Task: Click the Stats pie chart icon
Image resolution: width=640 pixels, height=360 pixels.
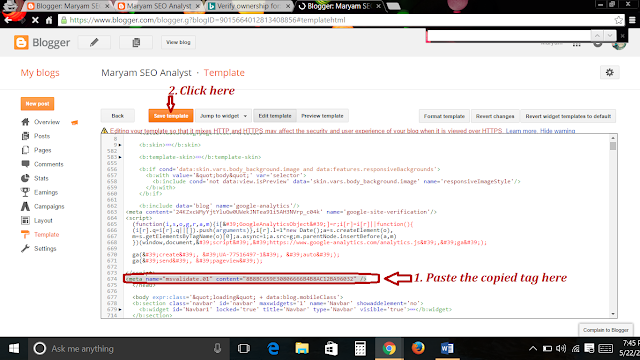Action: coord(25,178)
